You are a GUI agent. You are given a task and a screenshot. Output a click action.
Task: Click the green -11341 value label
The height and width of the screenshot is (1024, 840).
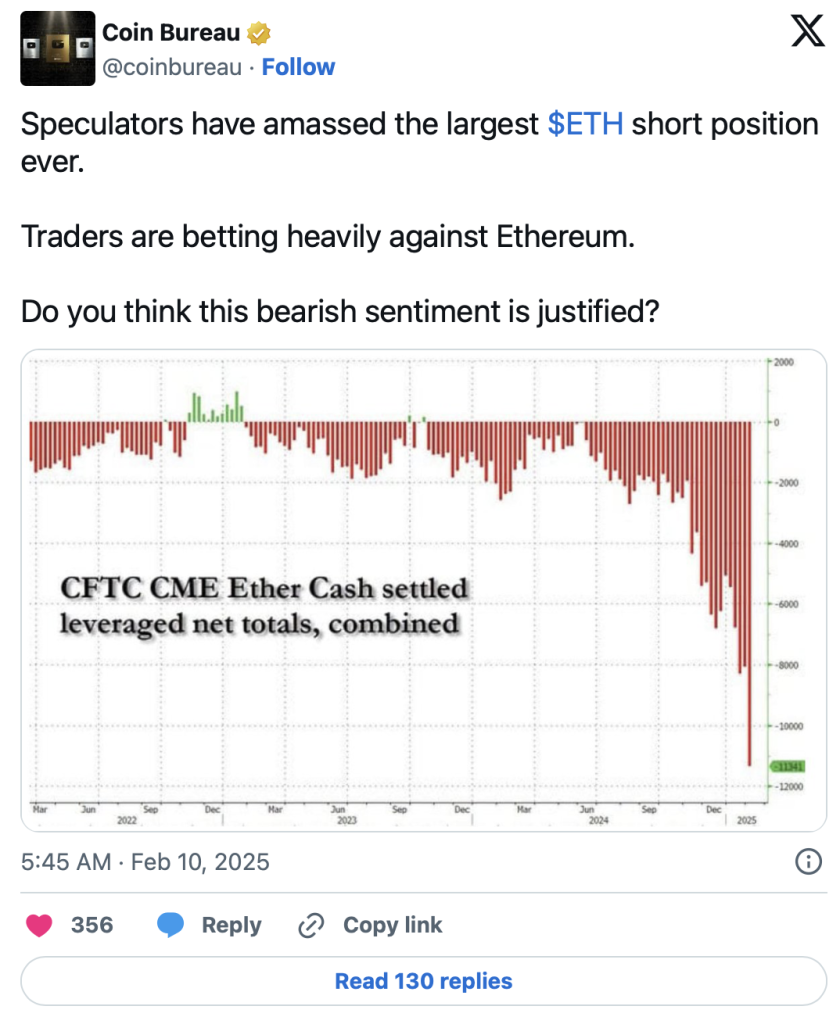[x=788, y=767]
